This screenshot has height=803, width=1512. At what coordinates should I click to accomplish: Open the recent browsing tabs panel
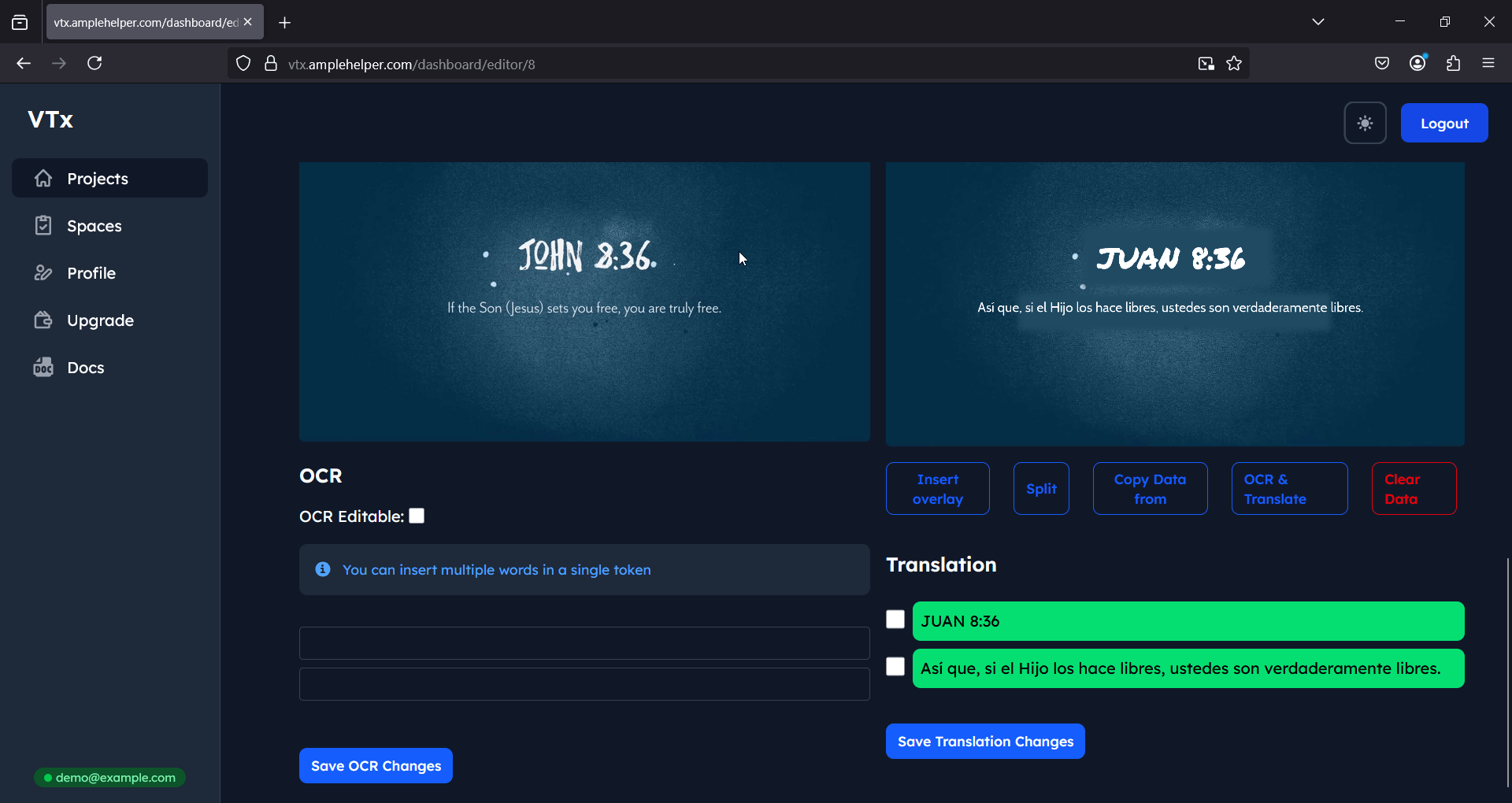[x=20, y=23]
